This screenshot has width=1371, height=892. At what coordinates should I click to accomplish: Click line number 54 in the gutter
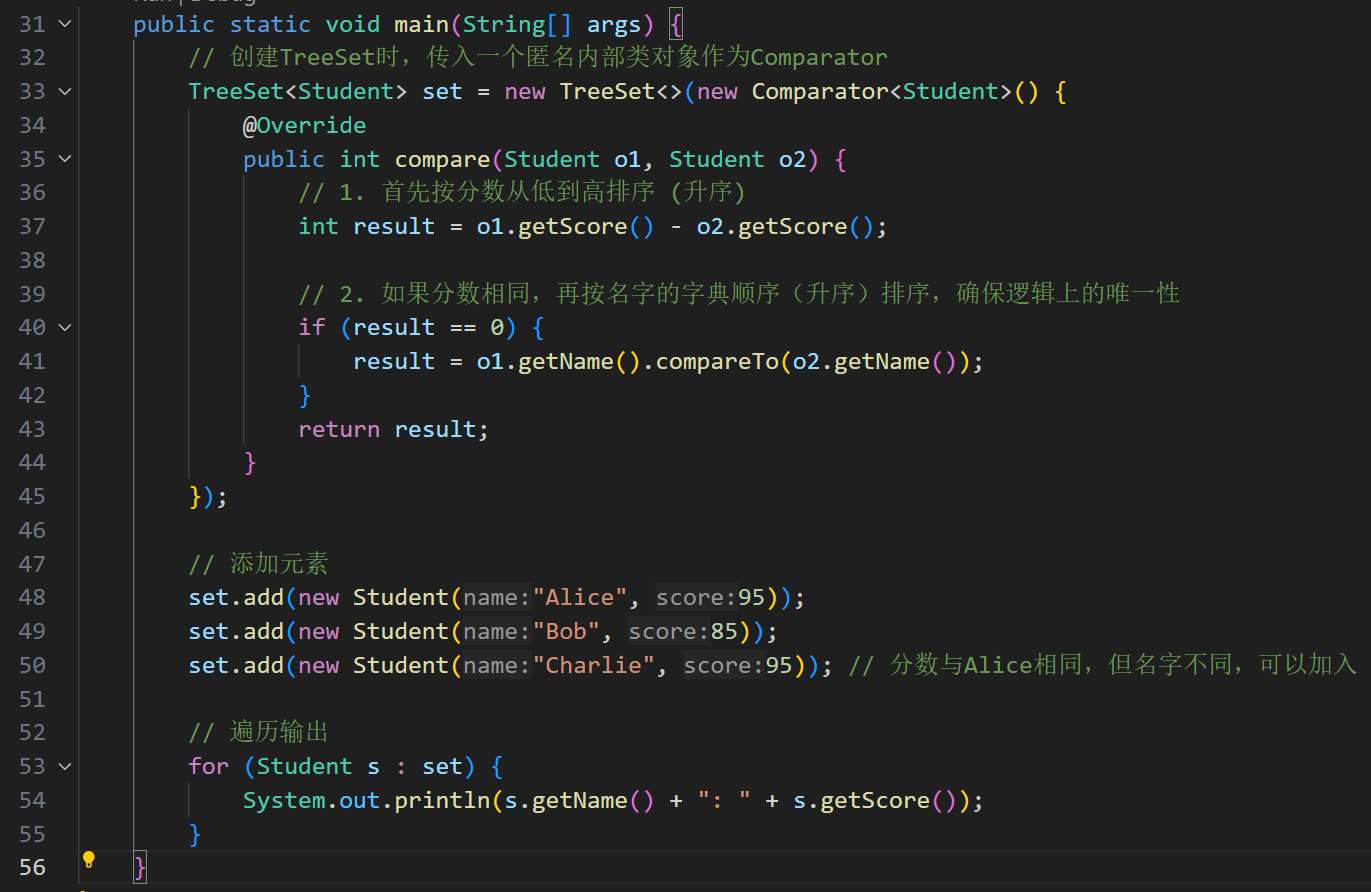[32, 801]
